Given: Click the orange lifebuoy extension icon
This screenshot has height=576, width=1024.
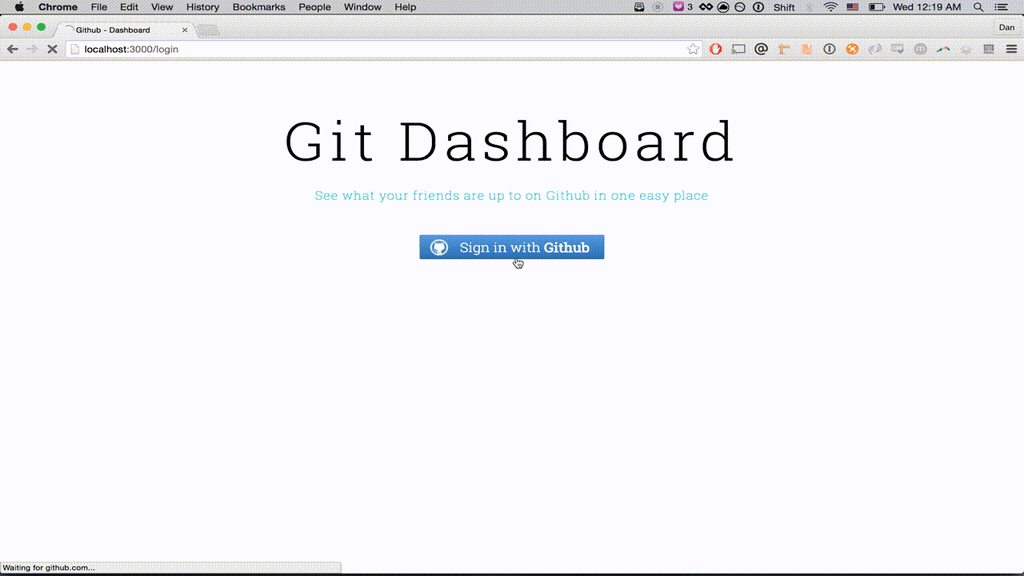Looking at the screenshot, I should (852, 49).
